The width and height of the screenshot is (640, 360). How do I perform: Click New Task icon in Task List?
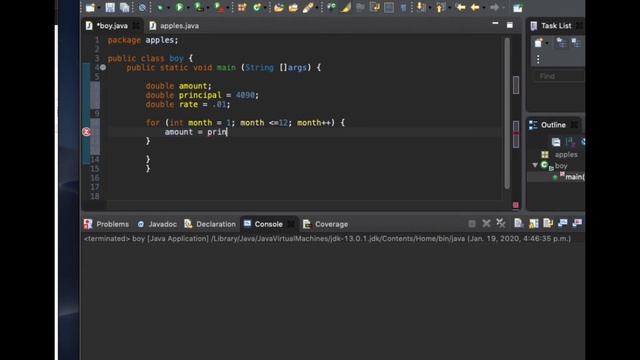[x=538, y=42]
